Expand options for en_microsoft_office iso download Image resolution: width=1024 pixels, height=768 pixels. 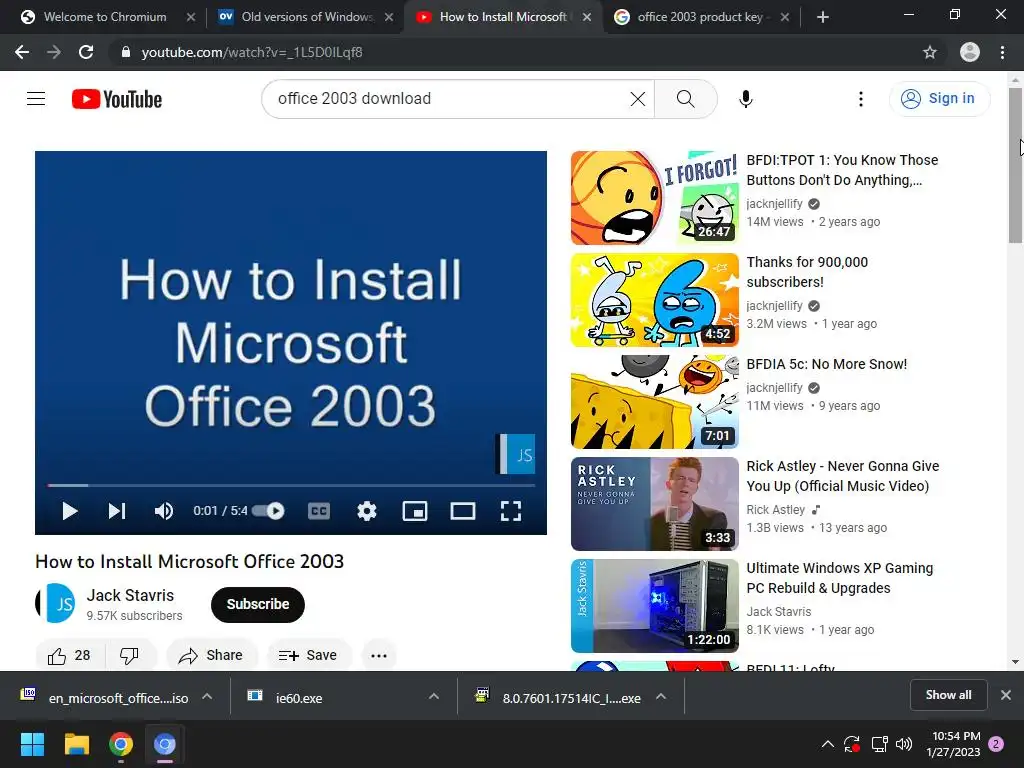(207, 697)
